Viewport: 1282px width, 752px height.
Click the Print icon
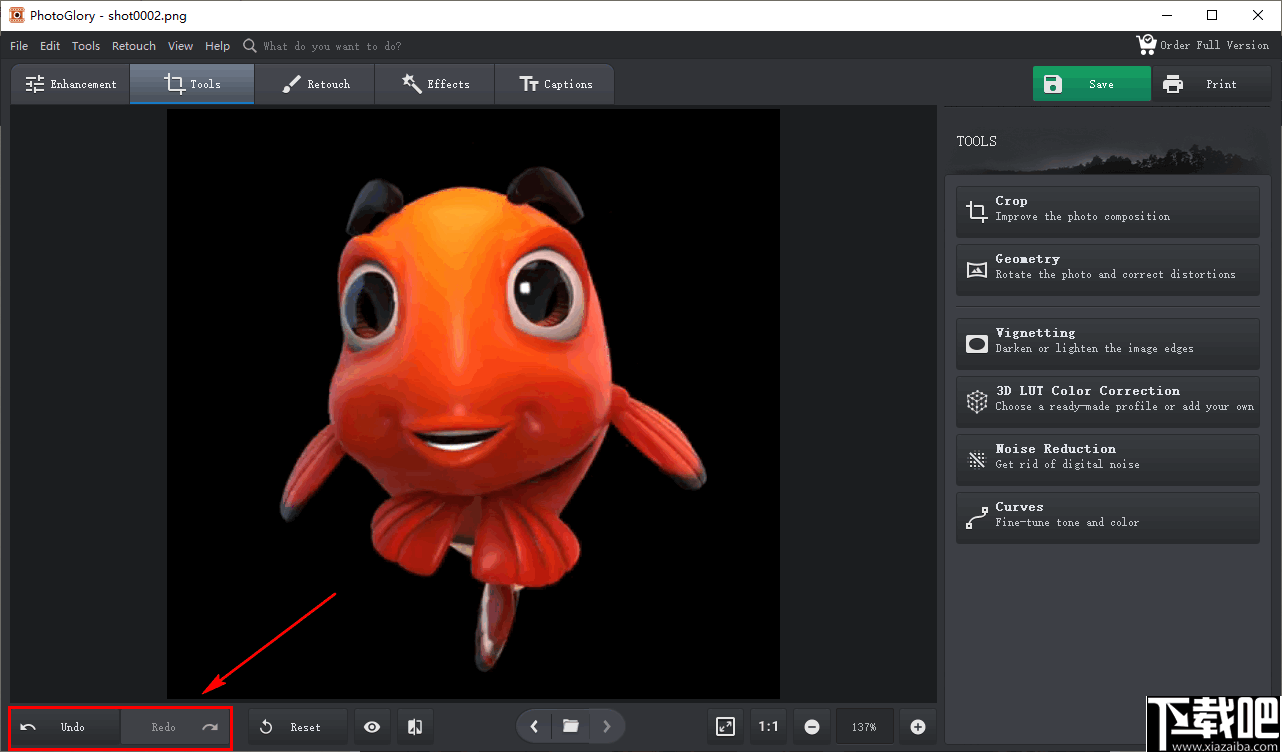point(1173,84)
